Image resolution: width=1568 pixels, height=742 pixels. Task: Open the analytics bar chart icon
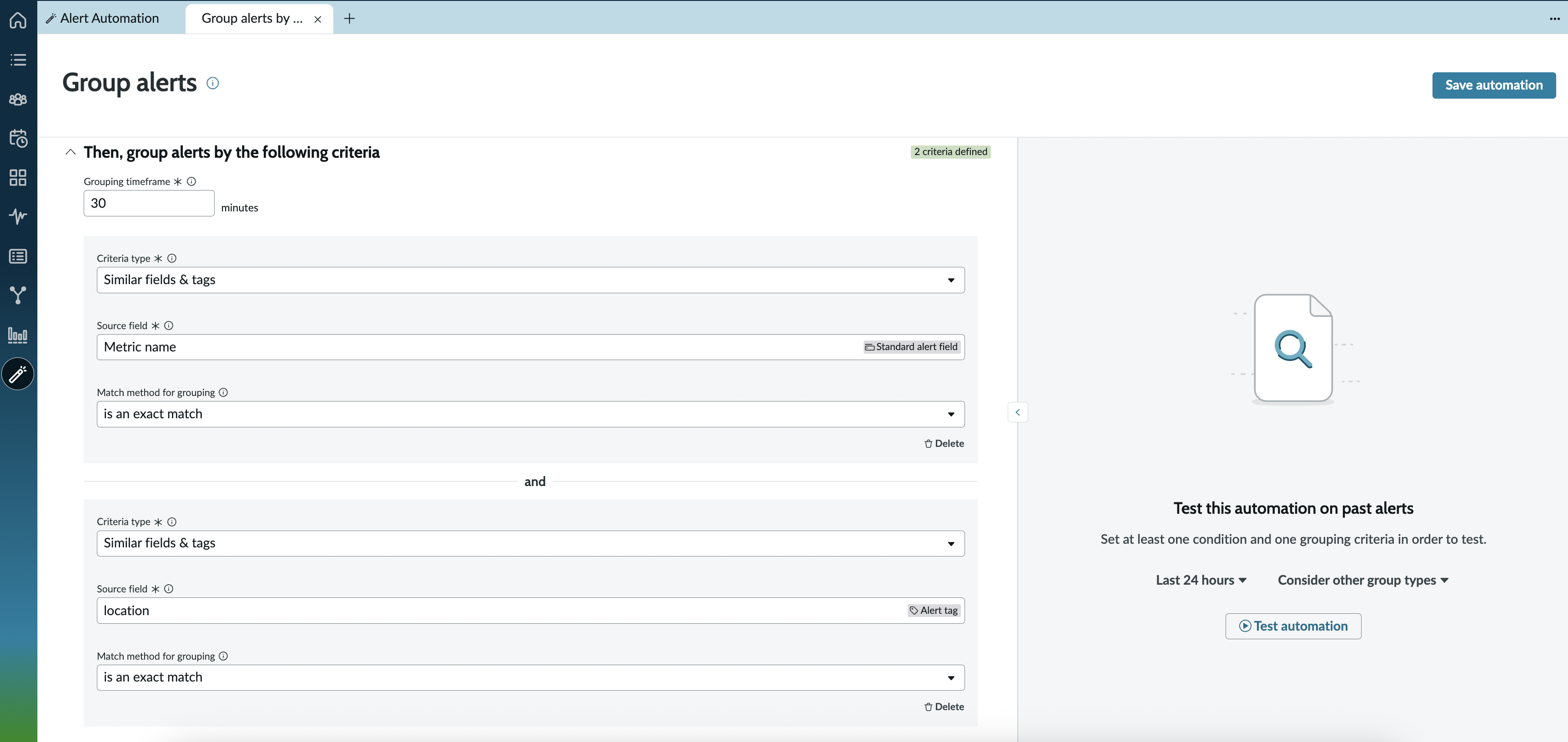[x=18, y=335]
